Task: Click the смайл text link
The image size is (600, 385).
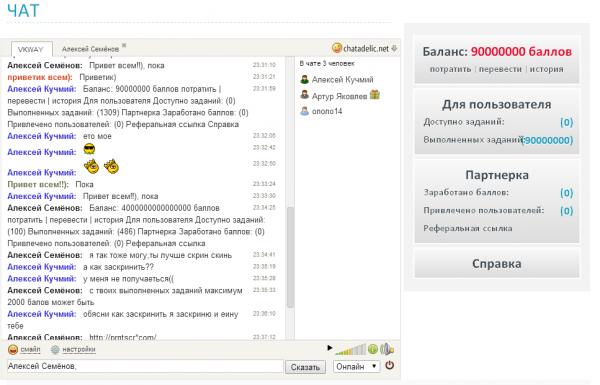Action: pos(30,349)
